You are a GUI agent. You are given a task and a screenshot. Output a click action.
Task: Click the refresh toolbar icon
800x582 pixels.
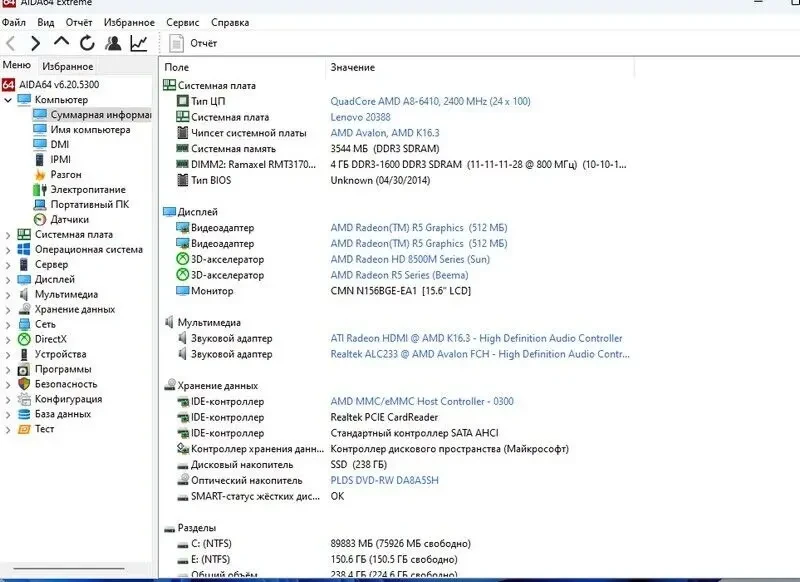pos(87,43)
